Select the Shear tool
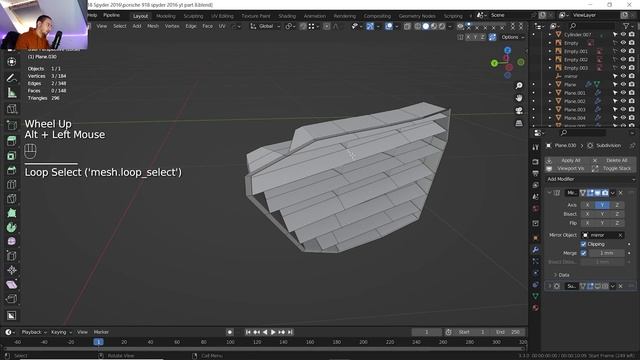The height and width of the screenshot is (360, 640). click(x=12, y=284)
